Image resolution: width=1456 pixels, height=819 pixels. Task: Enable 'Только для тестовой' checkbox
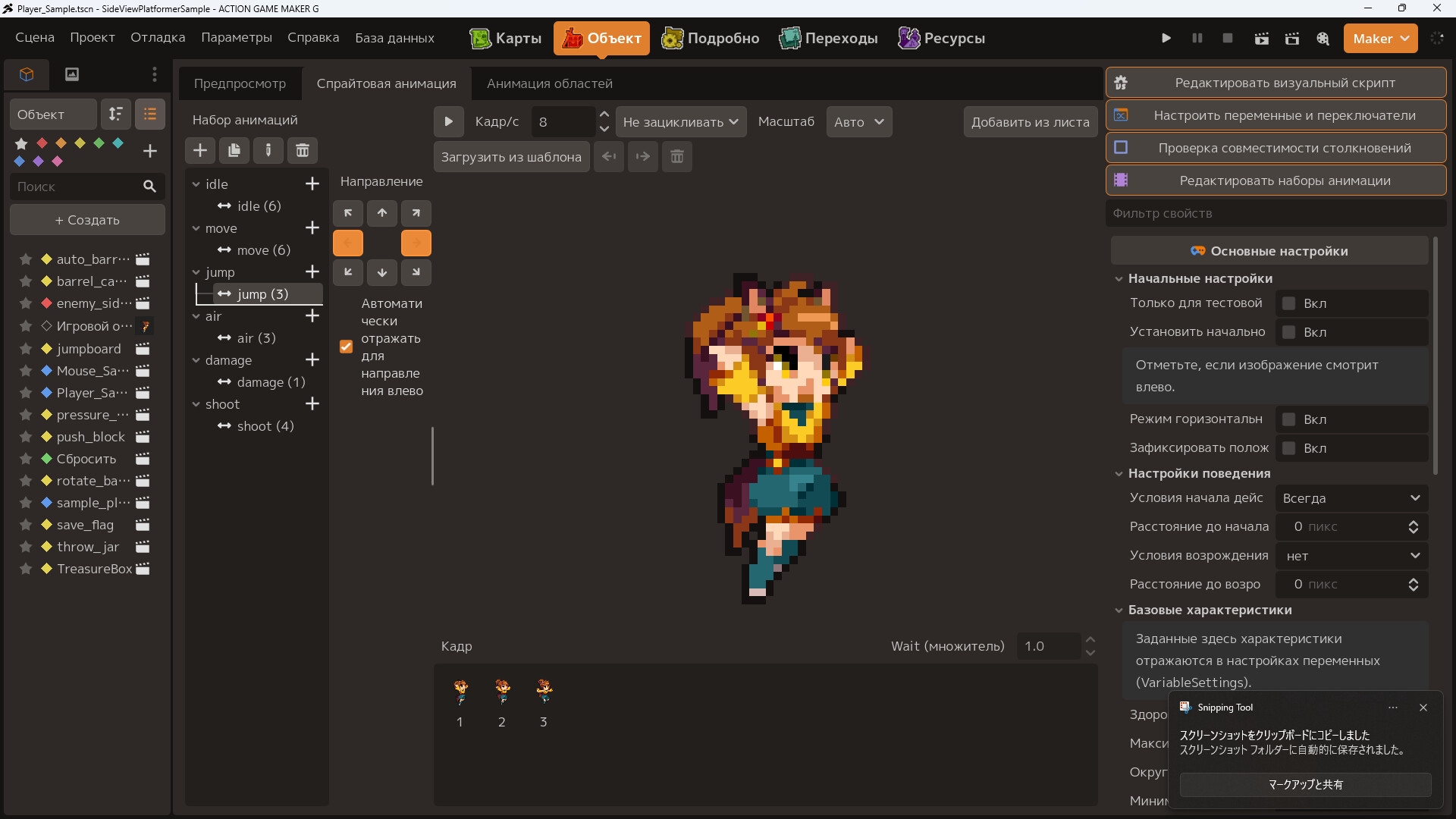coord(1288,303)
